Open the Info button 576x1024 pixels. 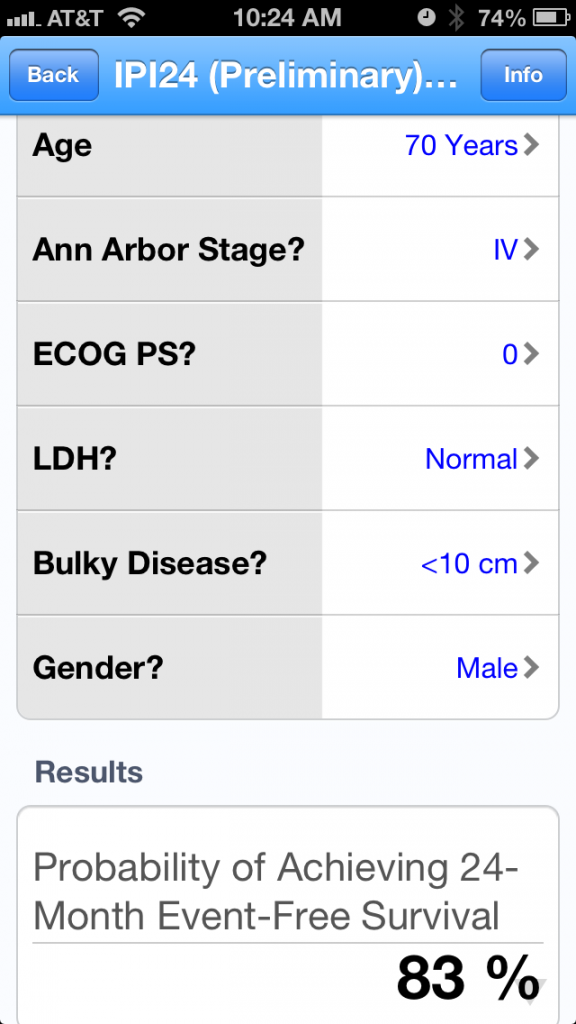coord(523,75)
